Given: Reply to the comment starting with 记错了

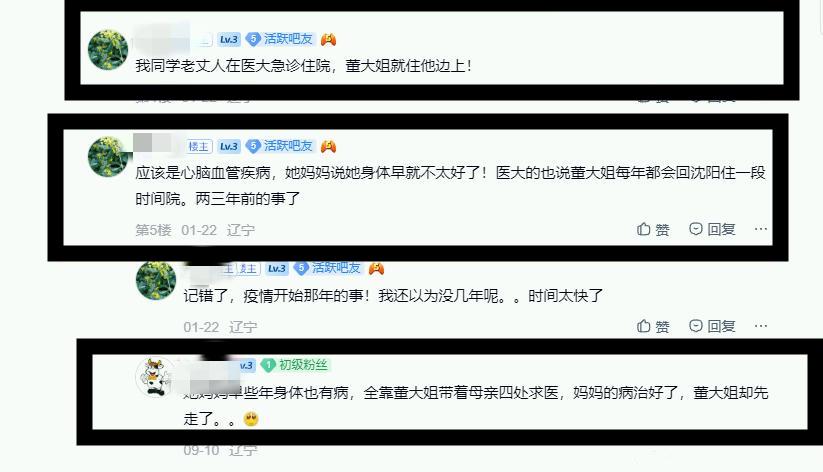Looking at the screenshot, I should point(712,326).
